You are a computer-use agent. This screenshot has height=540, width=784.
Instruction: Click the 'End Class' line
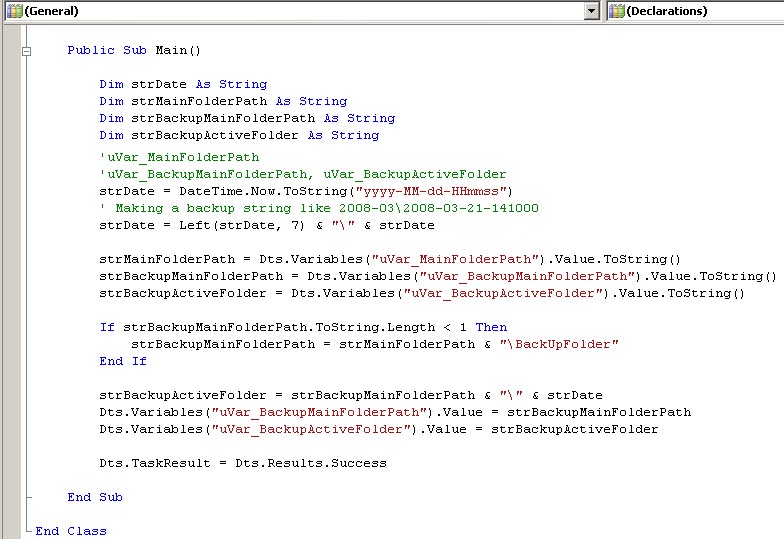71,531
